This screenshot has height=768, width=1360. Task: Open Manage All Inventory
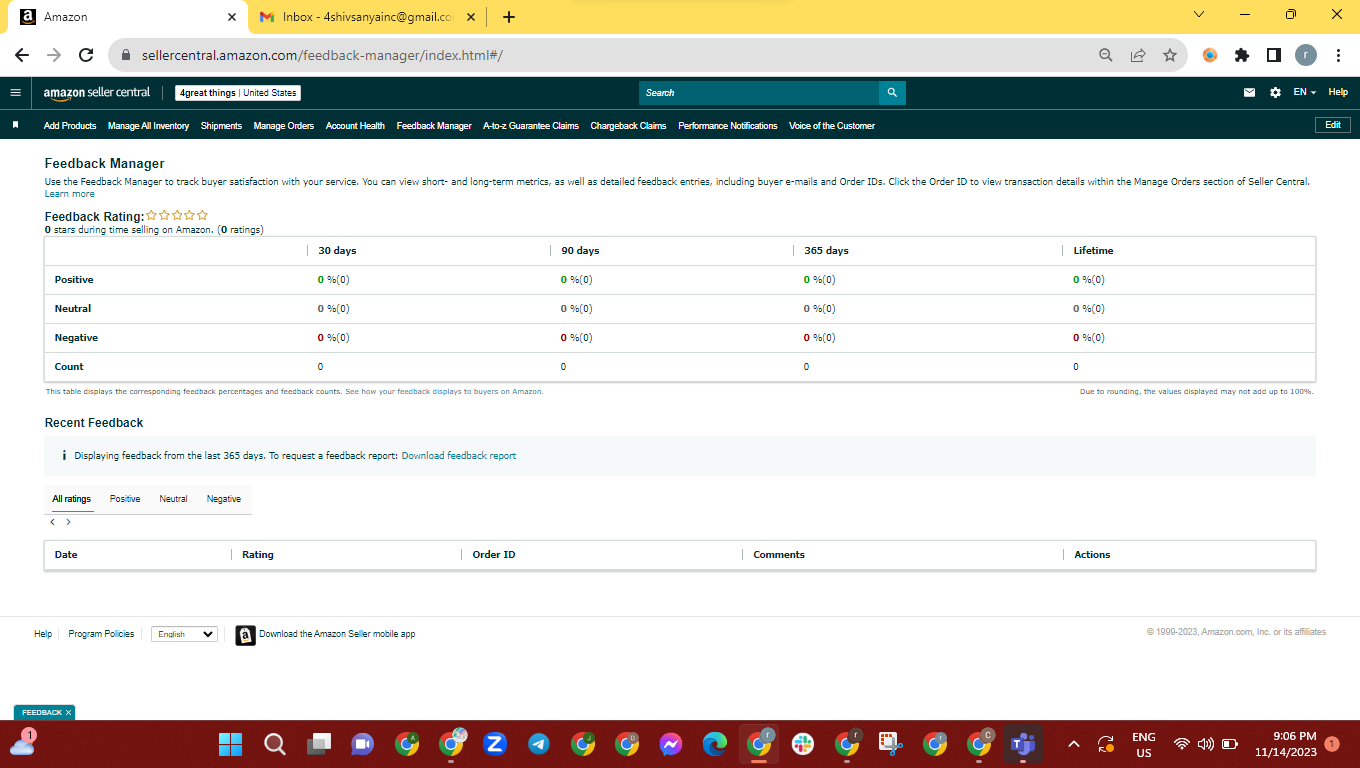(x=149, y=126)
